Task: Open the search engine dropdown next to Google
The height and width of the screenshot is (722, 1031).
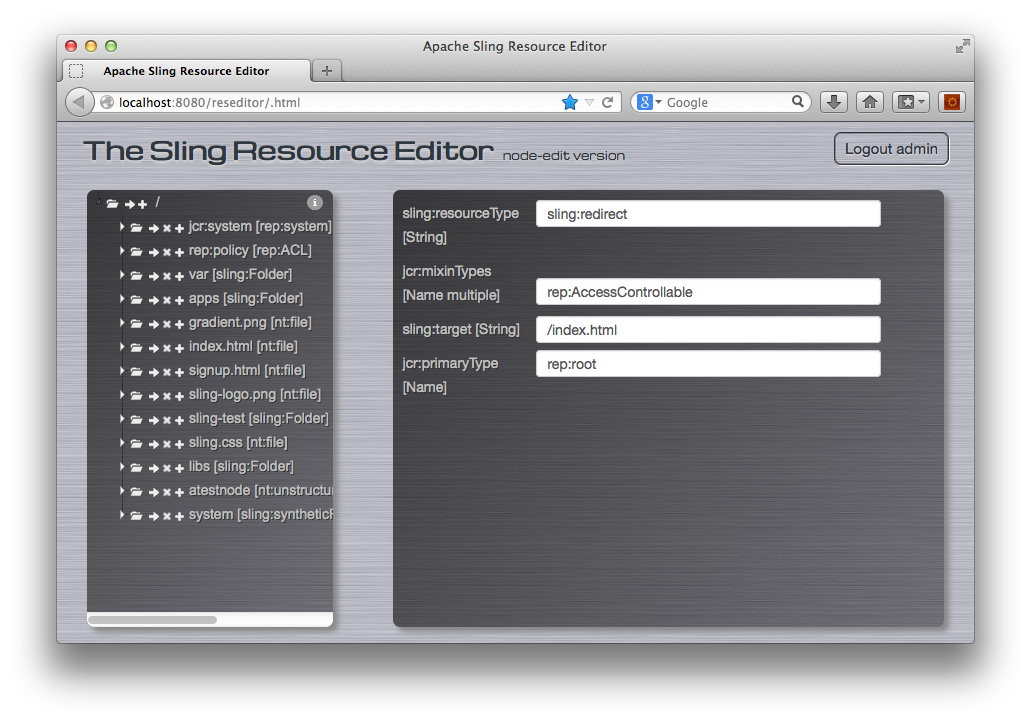Action: tap(648, 102)
